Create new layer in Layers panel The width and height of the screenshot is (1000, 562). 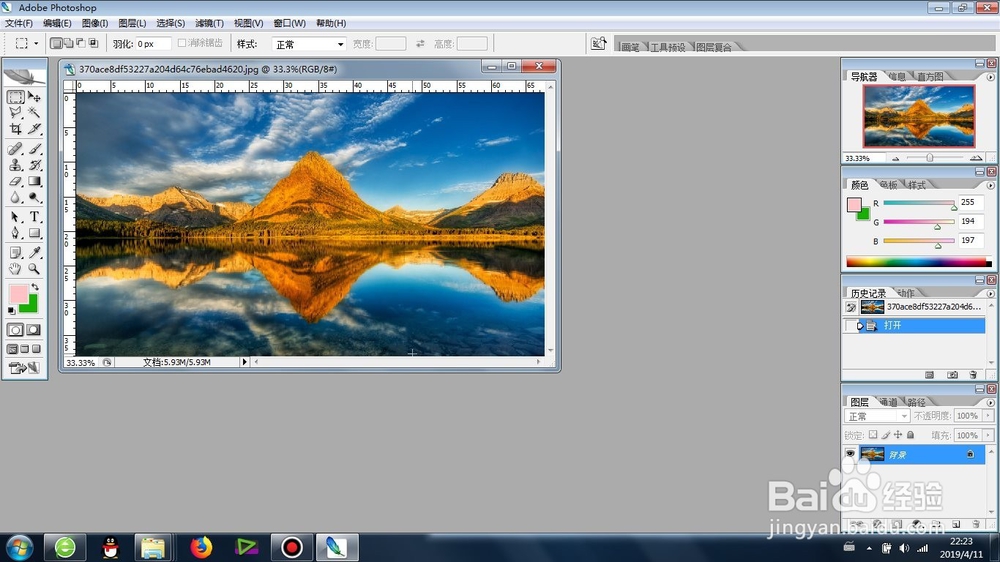click(956, 524)
